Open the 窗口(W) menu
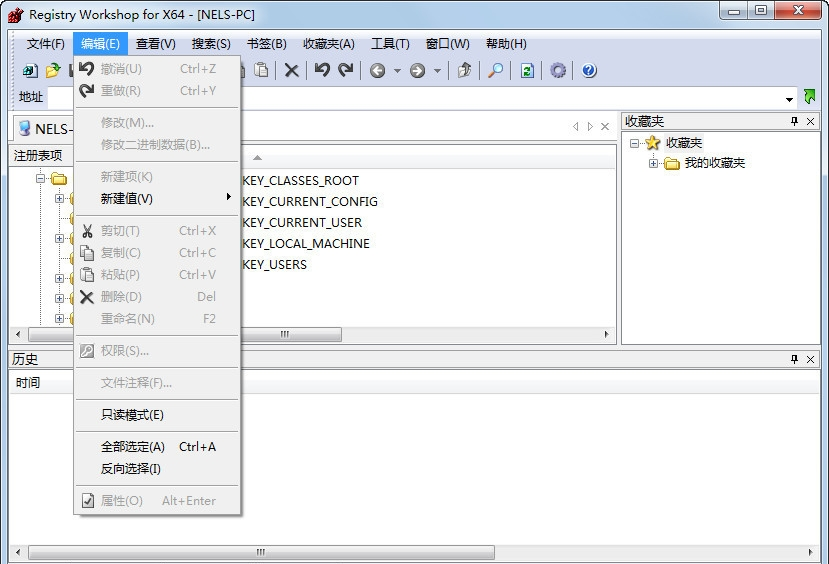 click(x=447, y=44)
